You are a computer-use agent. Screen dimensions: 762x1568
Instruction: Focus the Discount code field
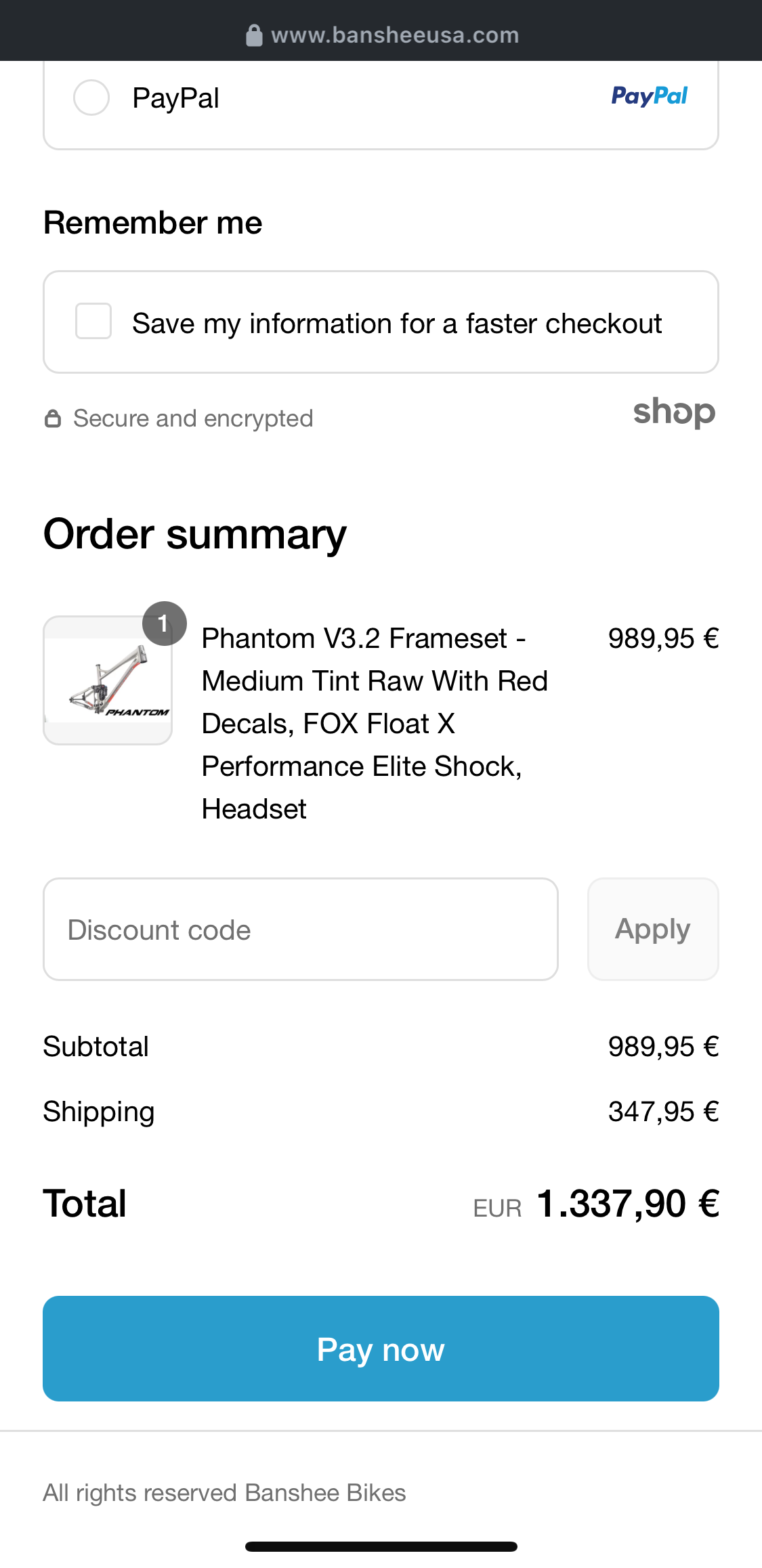pos(301,930)
